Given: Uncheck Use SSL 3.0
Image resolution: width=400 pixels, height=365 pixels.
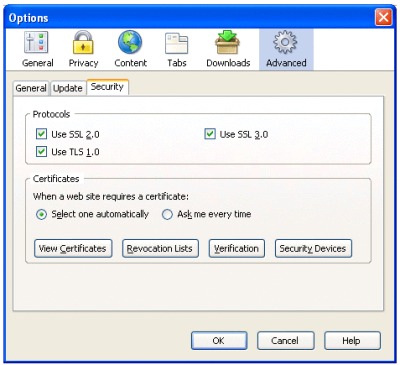Looking at the screenshot, I should (210, 134).
